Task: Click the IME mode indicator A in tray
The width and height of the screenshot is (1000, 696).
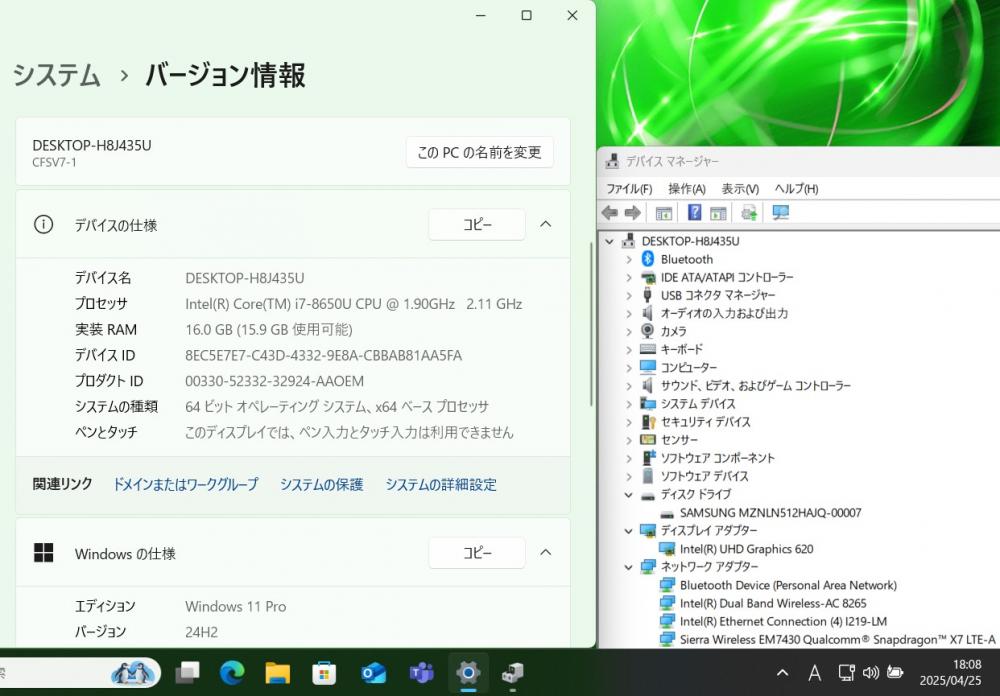Action: [814, 672]
